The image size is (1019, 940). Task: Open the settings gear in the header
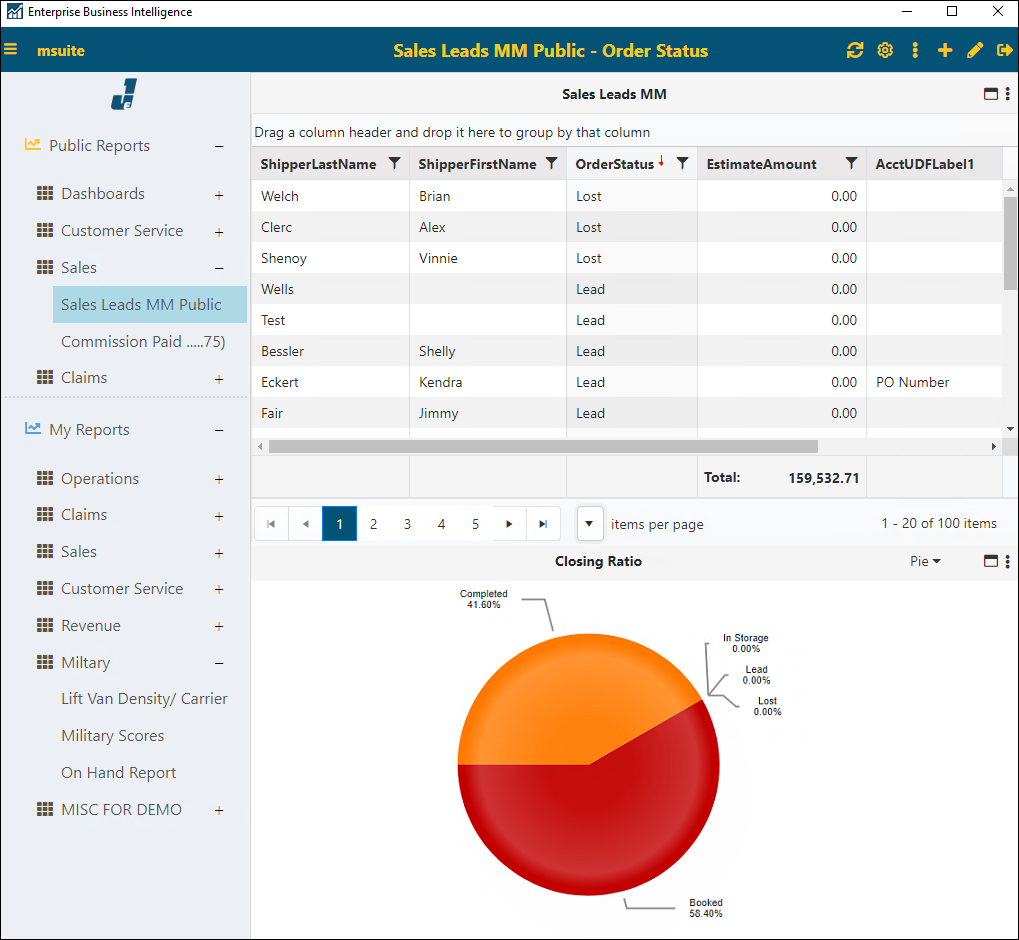pos(884,50)
